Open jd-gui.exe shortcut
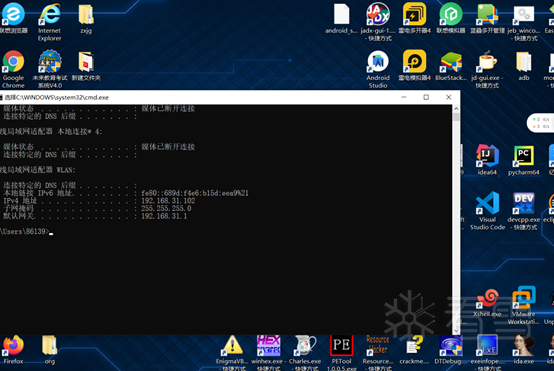 pyautogui.click(x=487, y=69)
